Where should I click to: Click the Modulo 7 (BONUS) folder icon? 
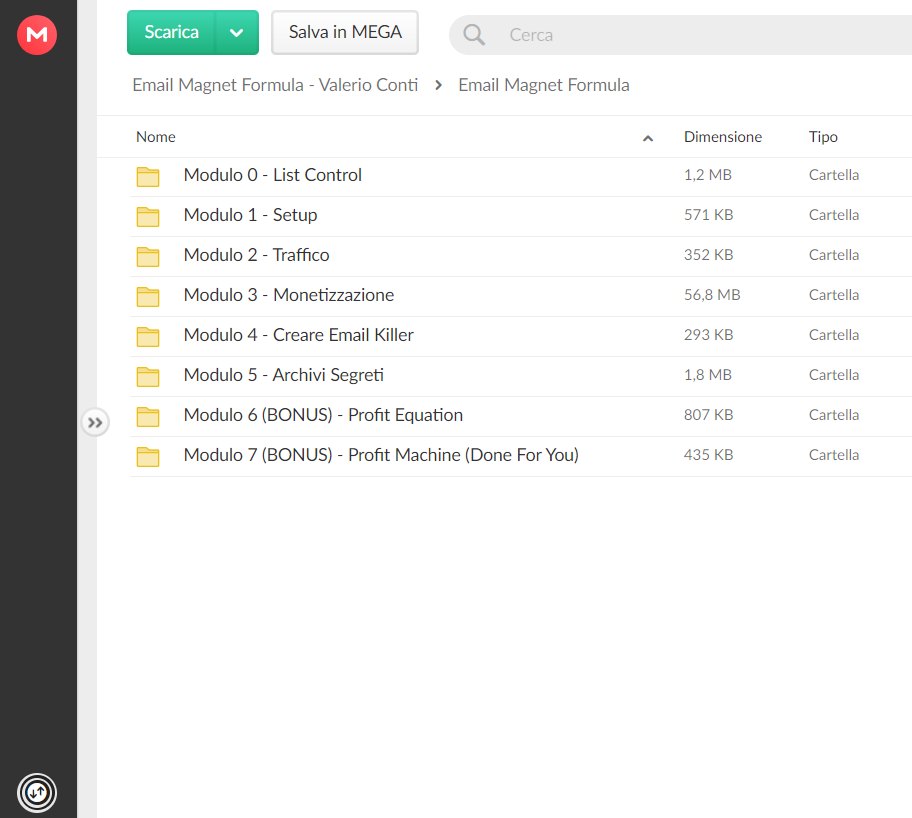tap(148, 456)
